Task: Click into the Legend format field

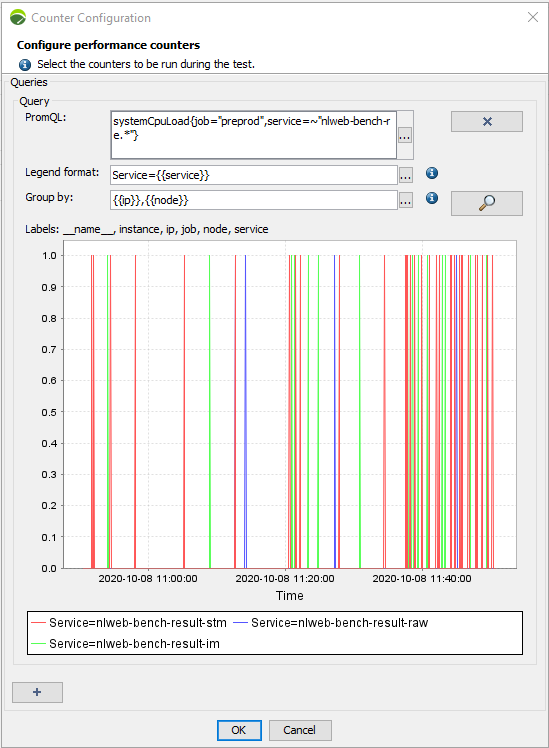Action: tap(254, 175)
